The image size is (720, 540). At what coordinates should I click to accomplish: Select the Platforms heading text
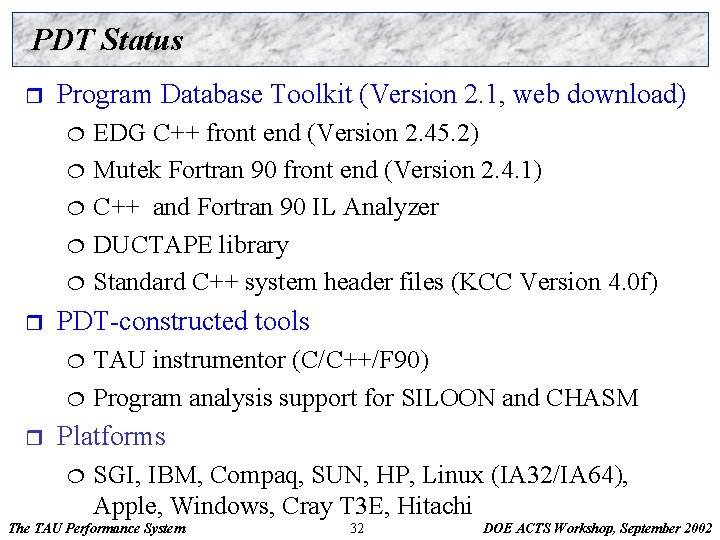click(x=111, y=436)
